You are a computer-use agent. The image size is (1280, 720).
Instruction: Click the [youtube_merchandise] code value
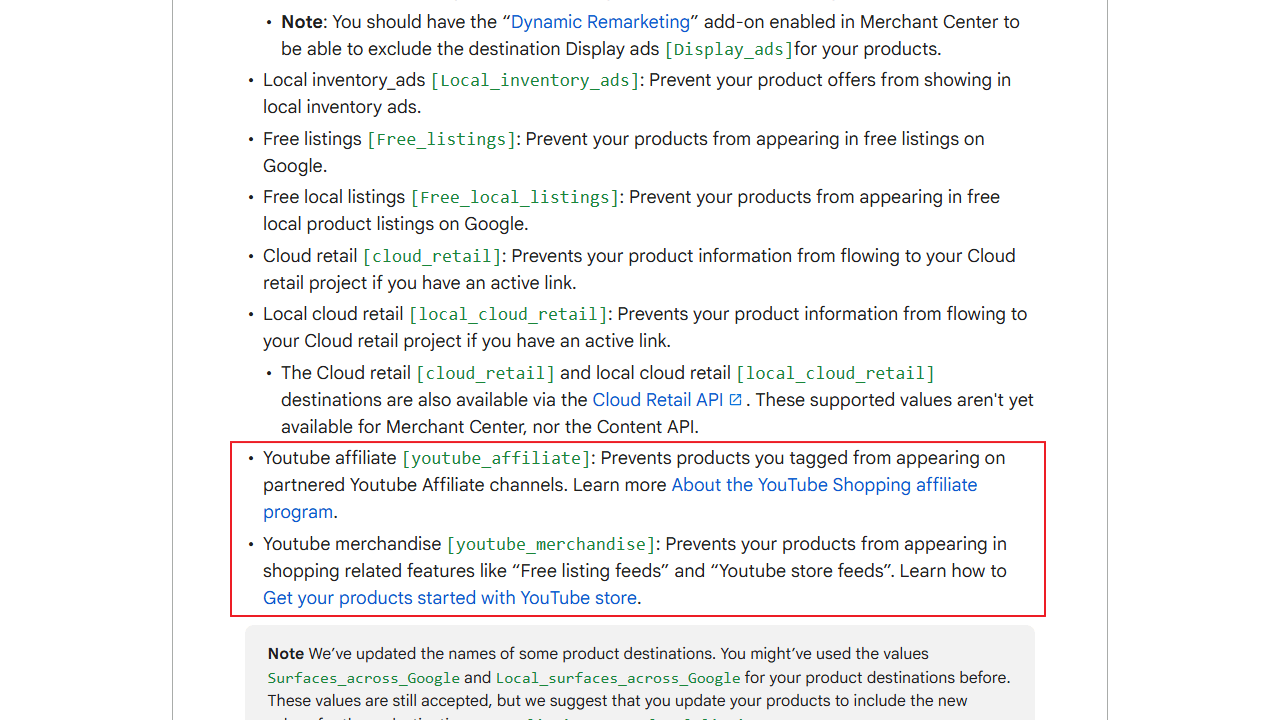(x=551, y=544)
